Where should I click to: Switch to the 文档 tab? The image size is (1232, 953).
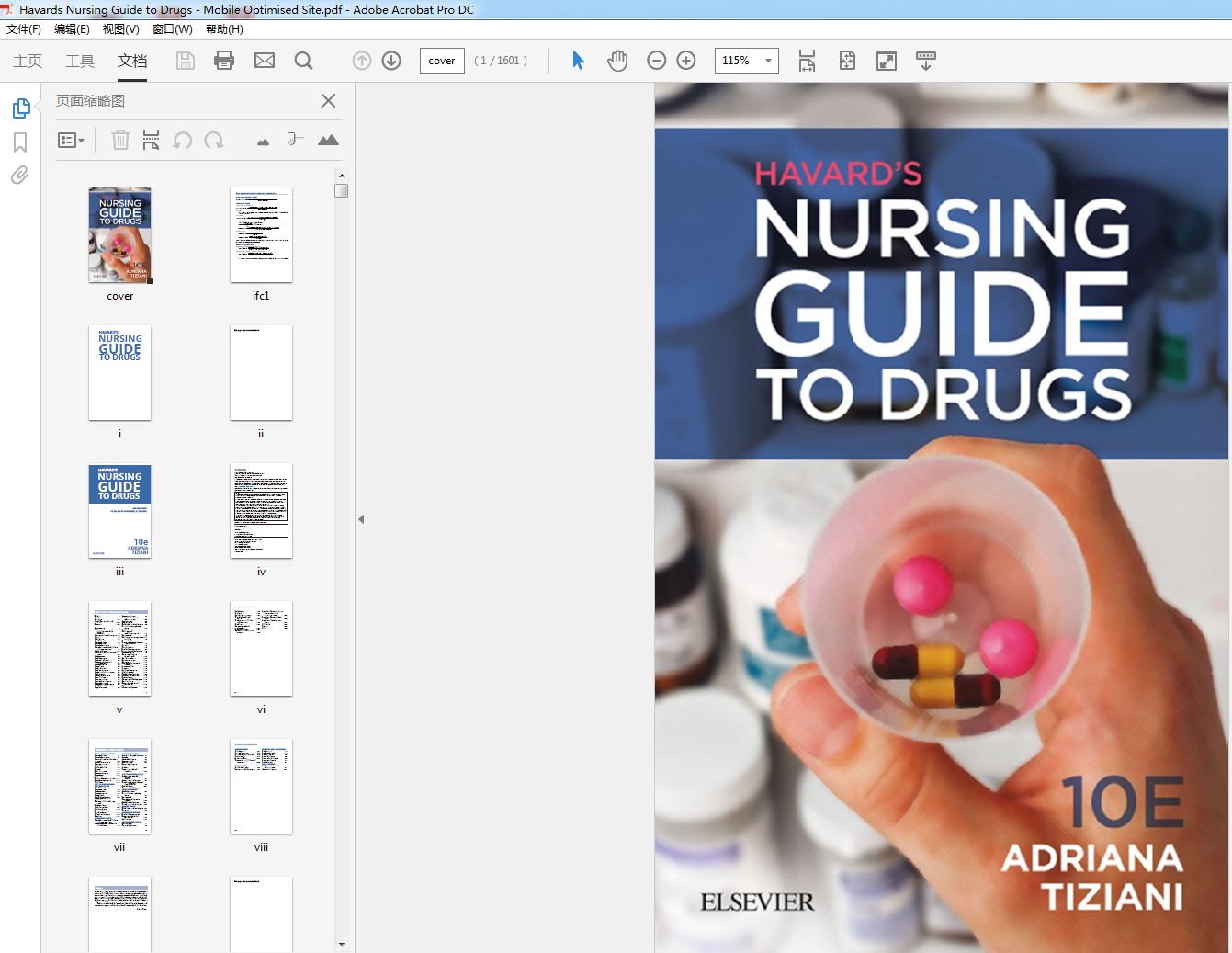(x=132, y=61)
